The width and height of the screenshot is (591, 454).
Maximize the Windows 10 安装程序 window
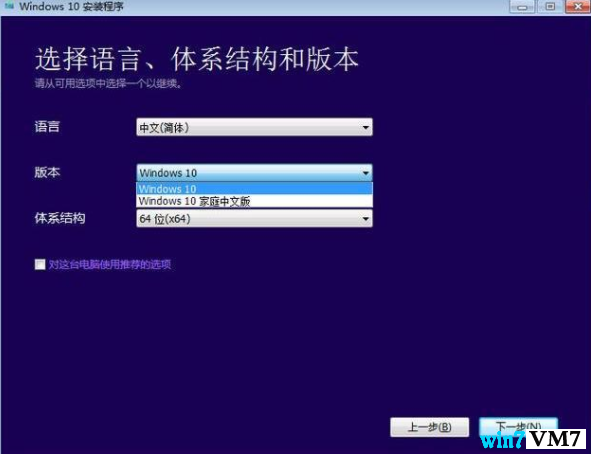point(550,6)
